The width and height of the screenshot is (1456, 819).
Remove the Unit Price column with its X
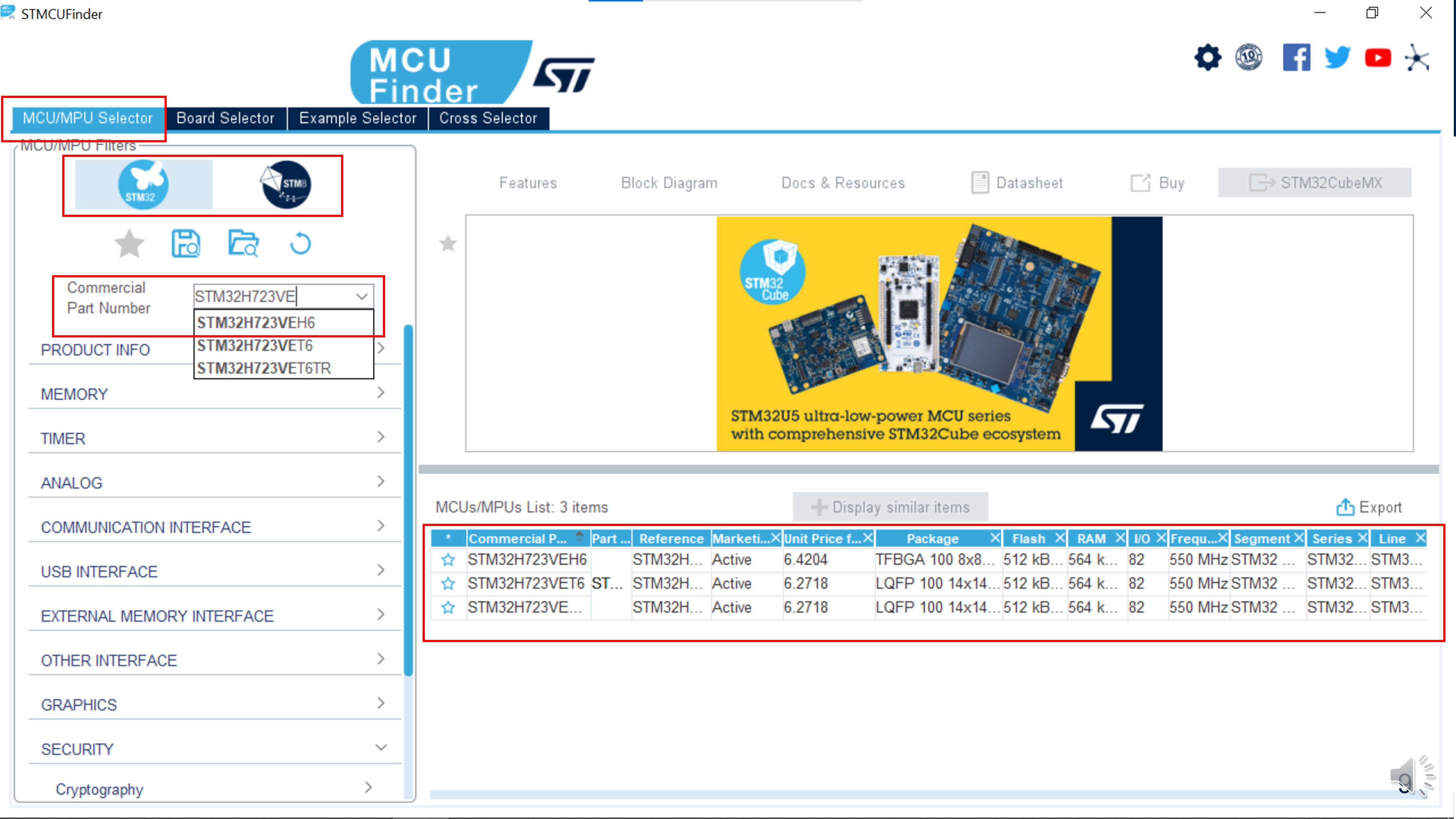click(x=868, y=538)
